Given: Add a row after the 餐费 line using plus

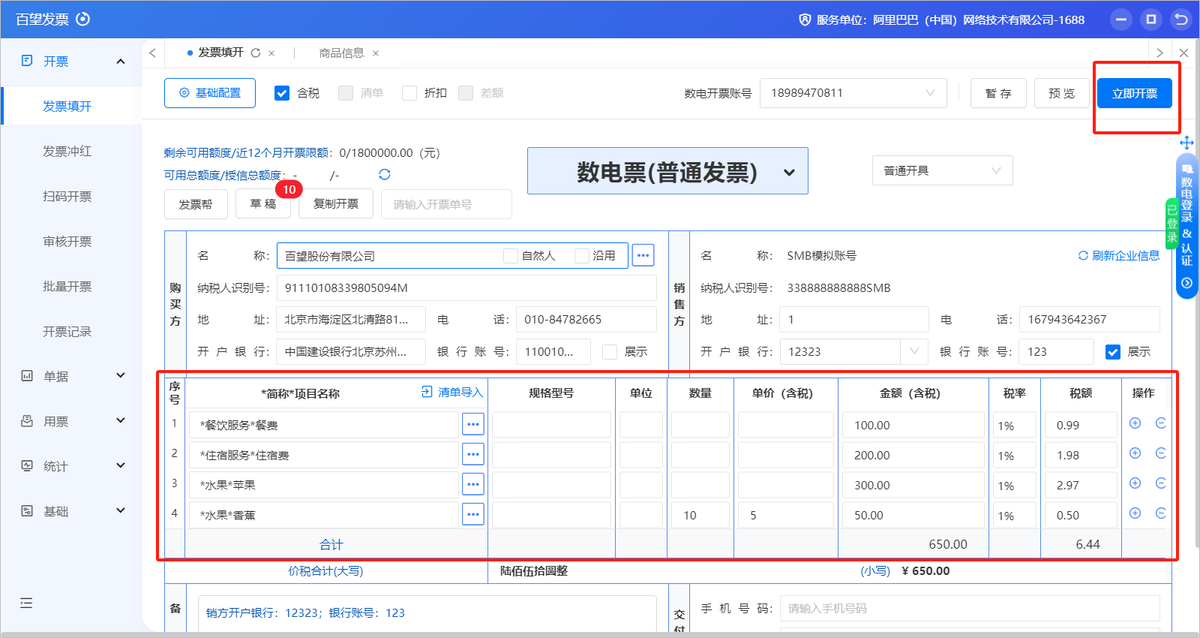Looking at the screenshot, I should [x=1135, y=423].
